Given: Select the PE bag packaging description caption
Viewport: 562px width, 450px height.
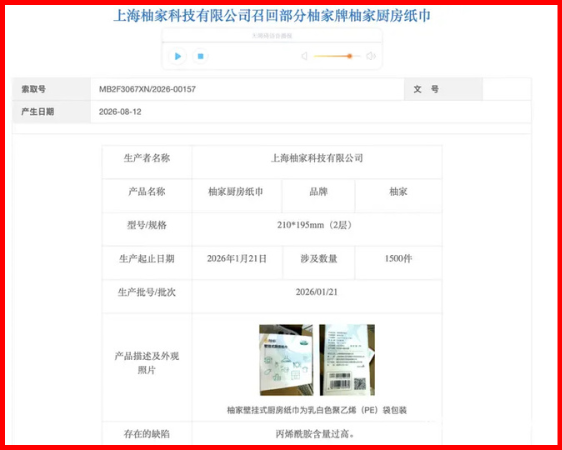Looking at the screenshot, I should click(x=317, y=410).
